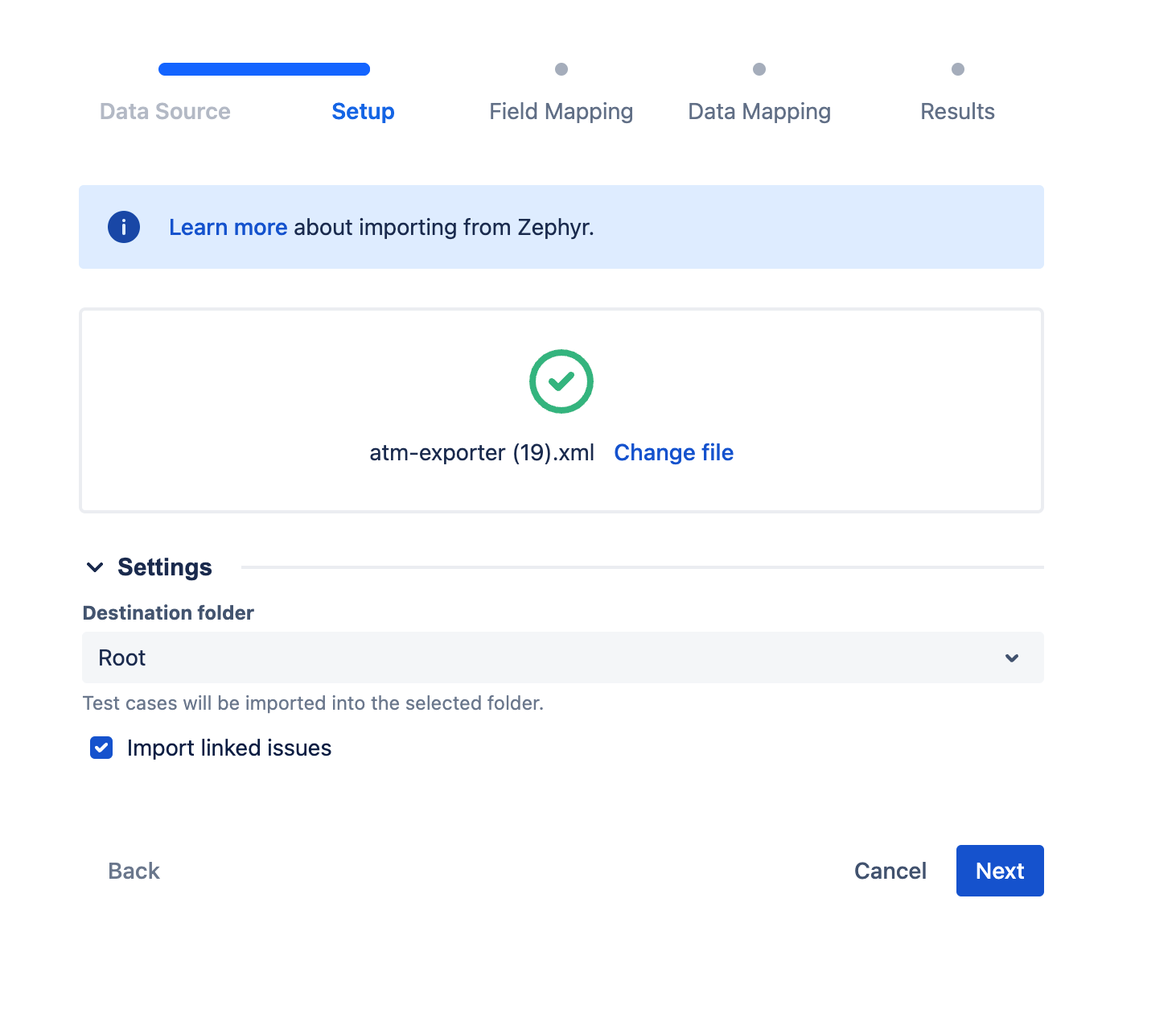Go Back to the previous step
1176x1022 pixels.
coord(134,871)
